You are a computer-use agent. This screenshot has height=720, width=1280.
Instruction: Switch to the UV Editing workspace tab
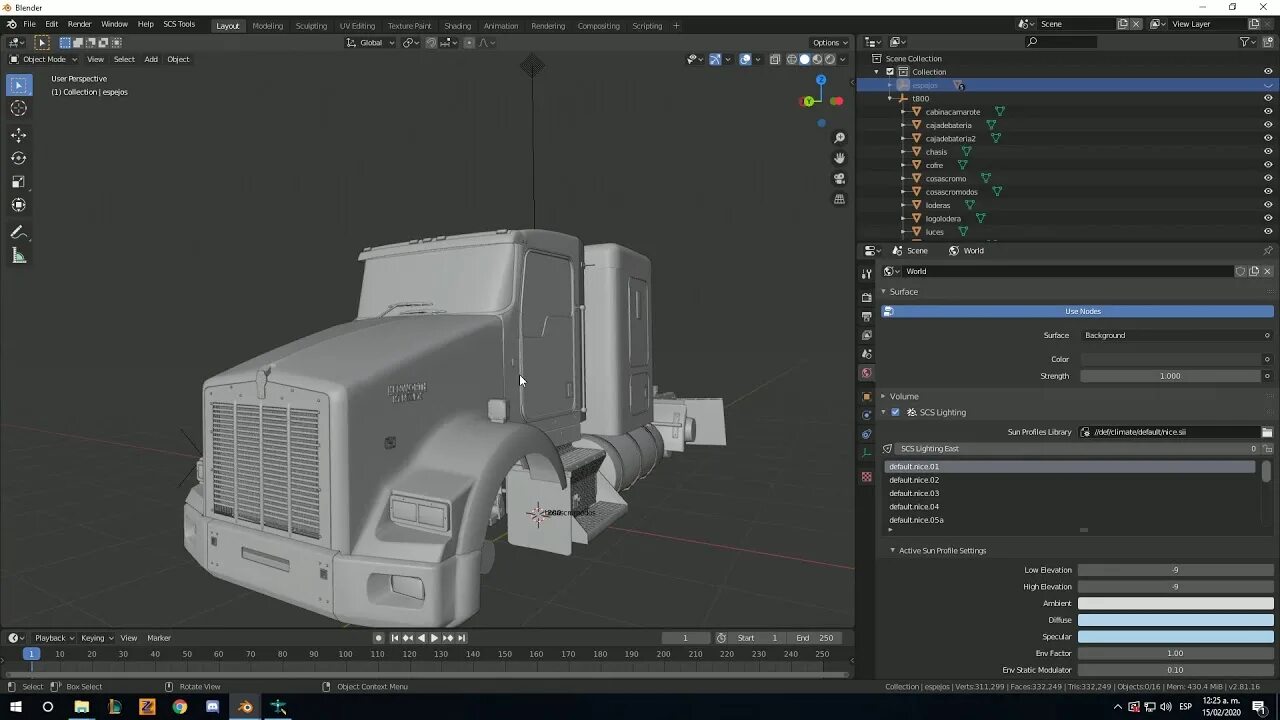click(357, 26)
